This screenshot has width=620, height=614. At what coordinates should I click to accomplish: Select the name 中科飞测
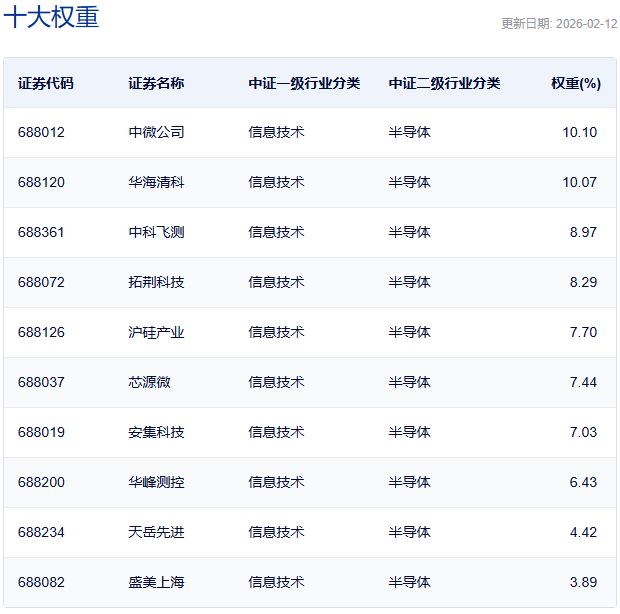point(156,232)
